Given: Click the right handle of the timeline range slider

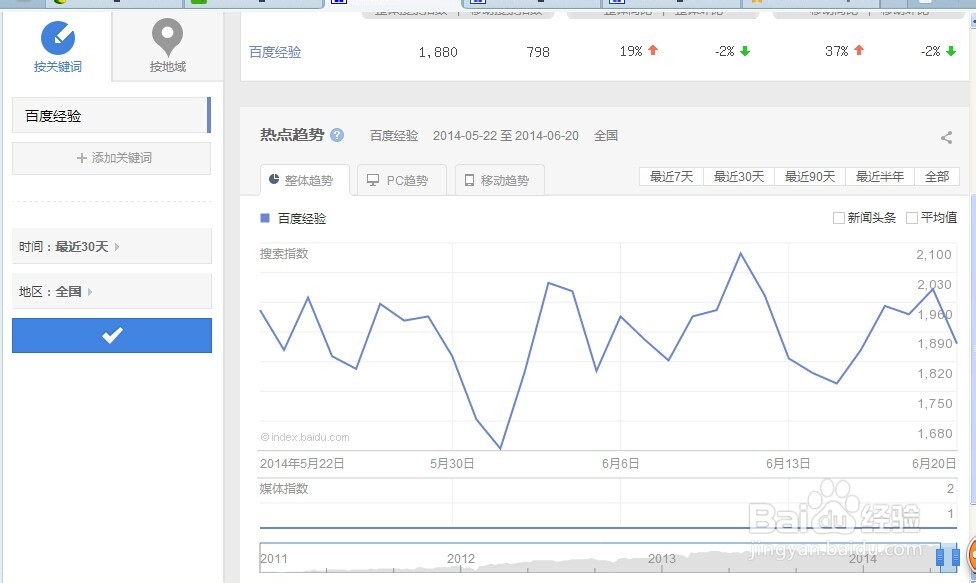Looking at the screenshot, I should click(x=955, y=557).
